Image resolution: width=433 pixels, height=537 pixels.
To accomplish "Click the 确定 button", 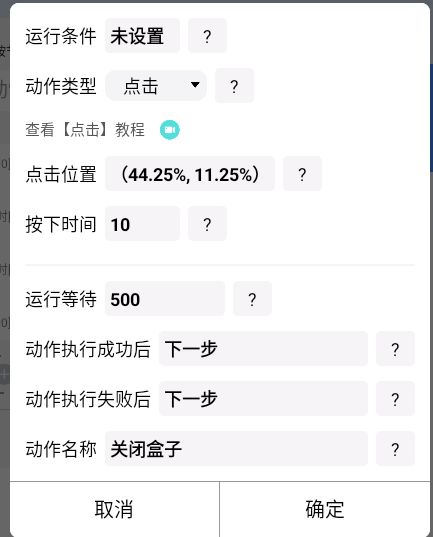I will click(325, 509).
